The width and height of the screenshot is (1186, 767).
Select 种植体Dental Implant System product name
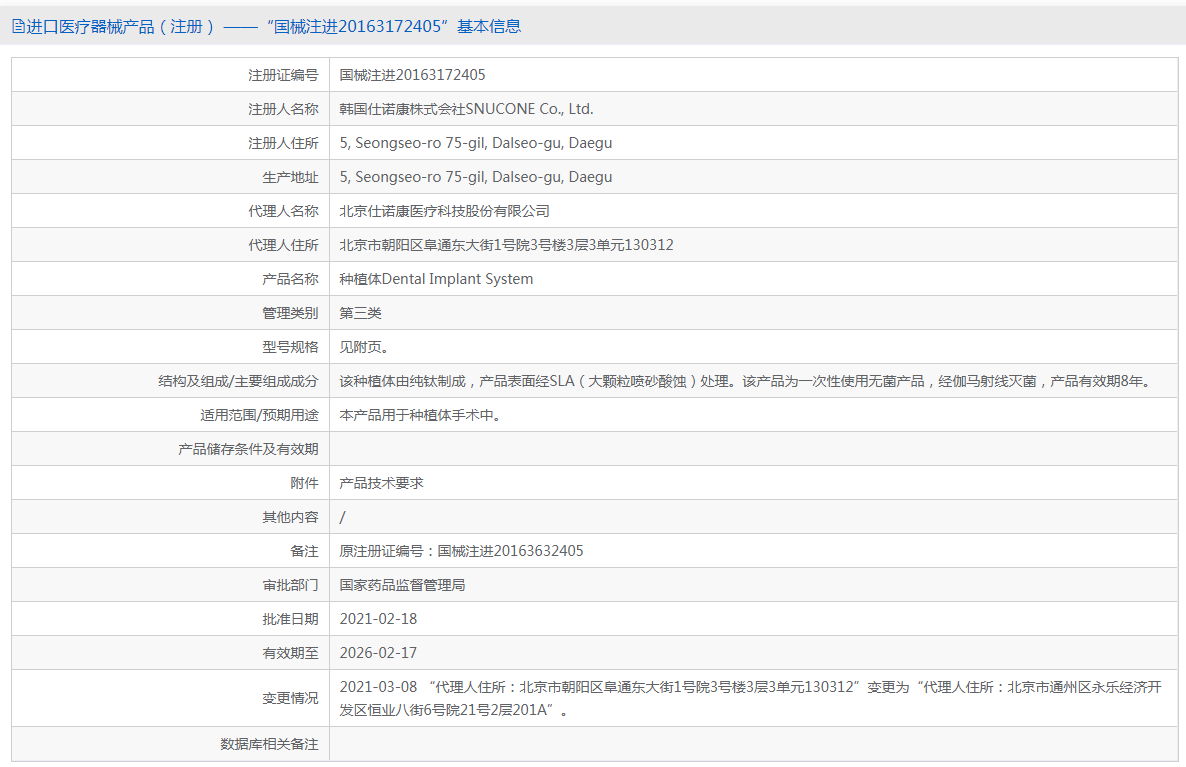436,279
